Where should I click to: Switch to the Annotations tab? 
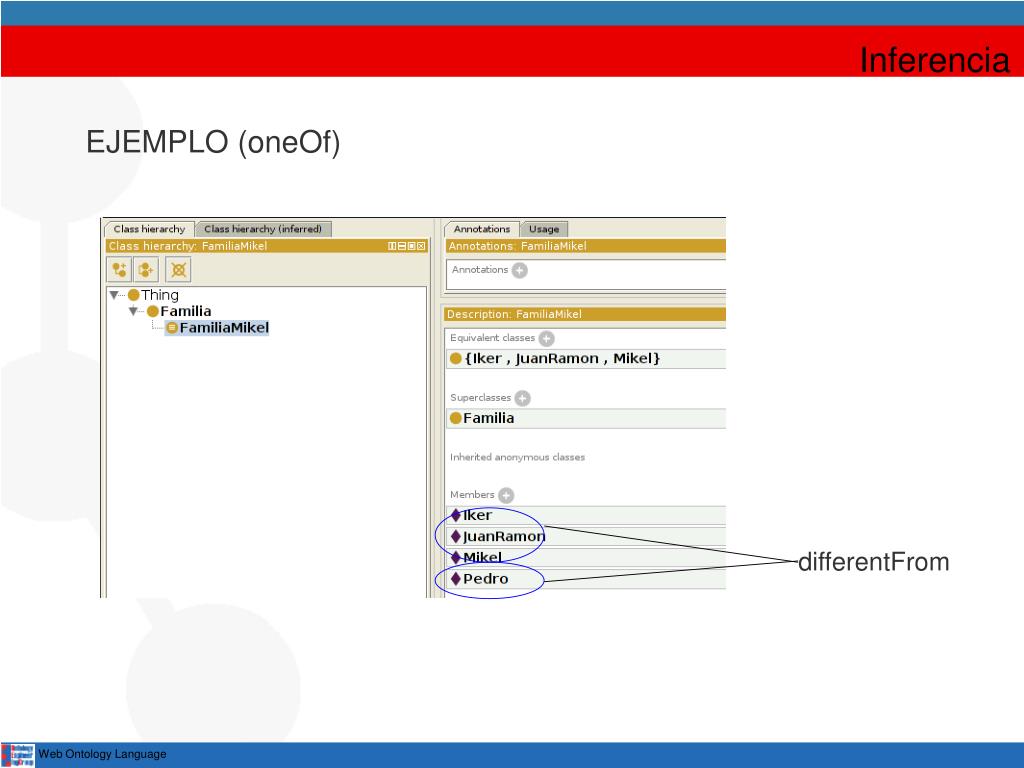coord(482,229)
